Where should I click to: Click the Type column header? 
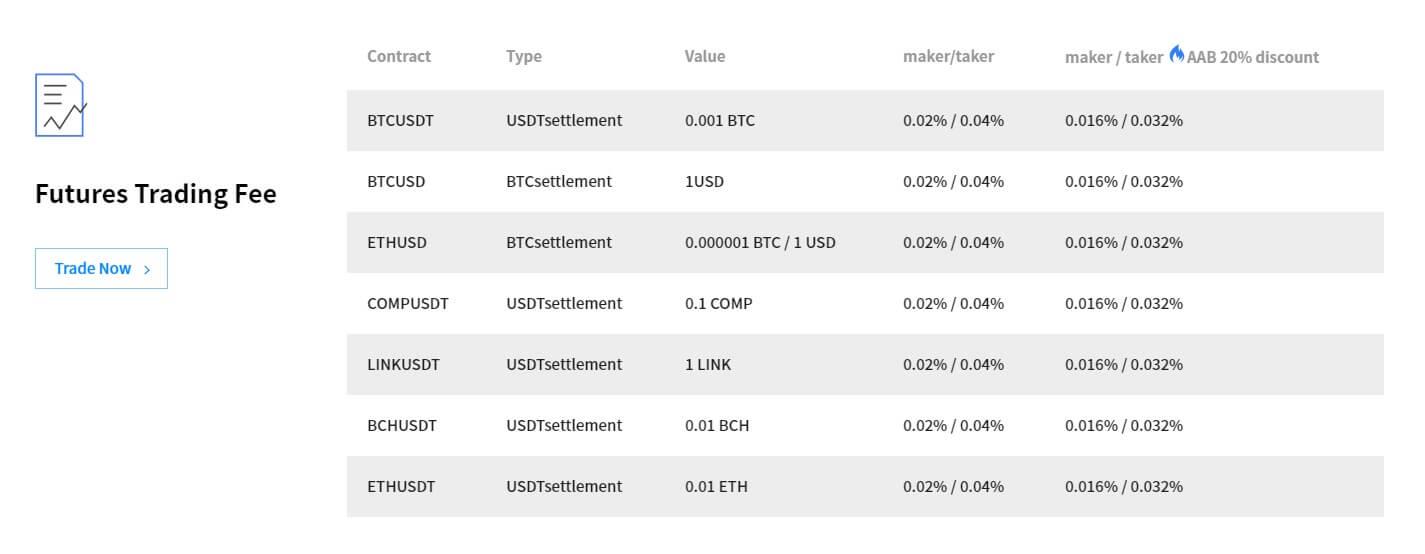pyautogui.click(x=524, y=56)
